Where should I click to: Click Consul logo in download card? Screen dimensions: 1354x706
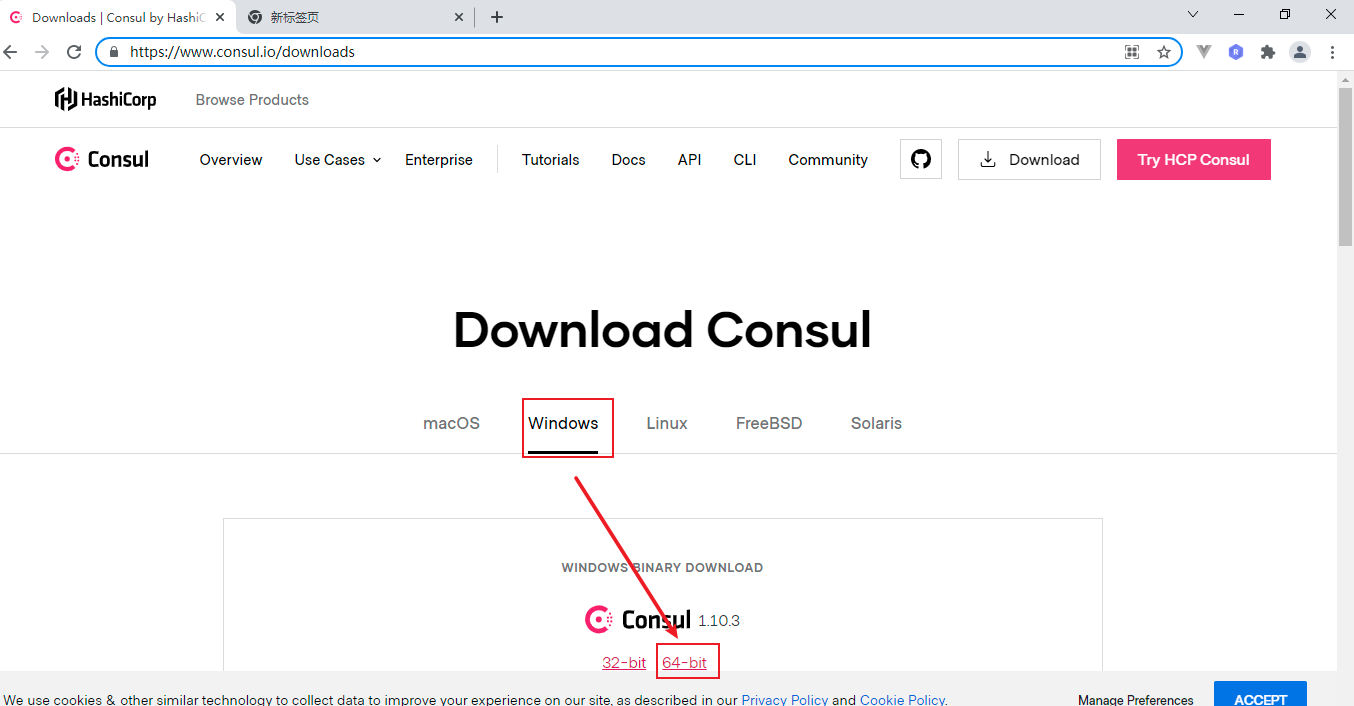coord(638,620)
